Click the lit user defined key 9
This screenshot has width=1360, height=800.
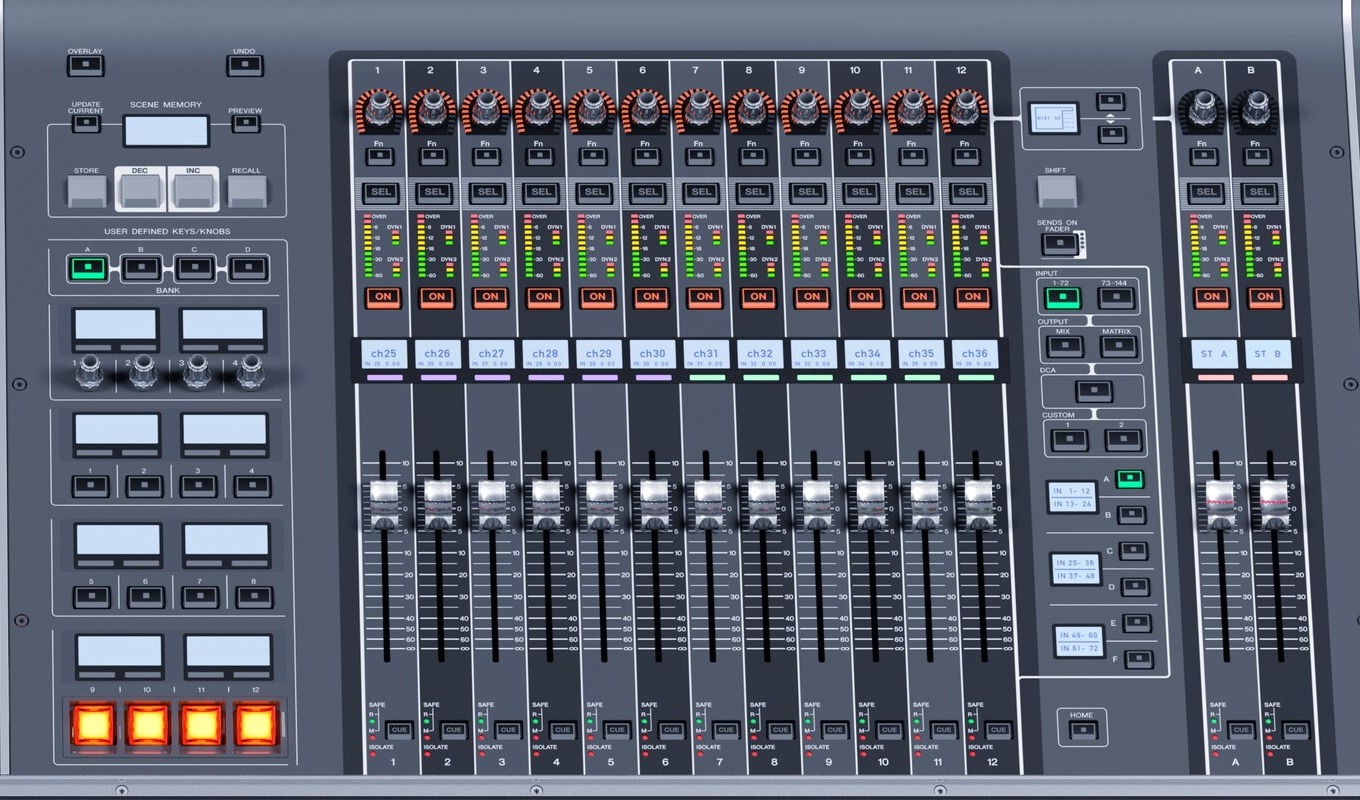click(x=94, y=723)
